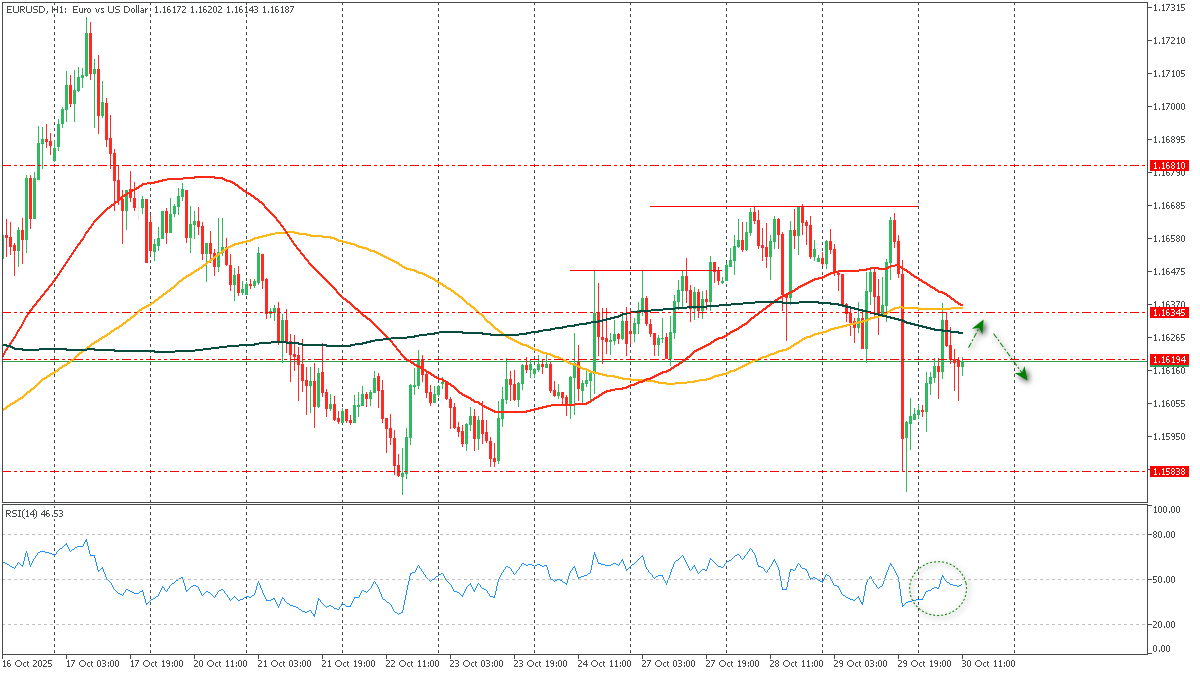Click the 1.16810 price level label
The width and height of the screenshot is (1200, 675).
pos(1169,165)
